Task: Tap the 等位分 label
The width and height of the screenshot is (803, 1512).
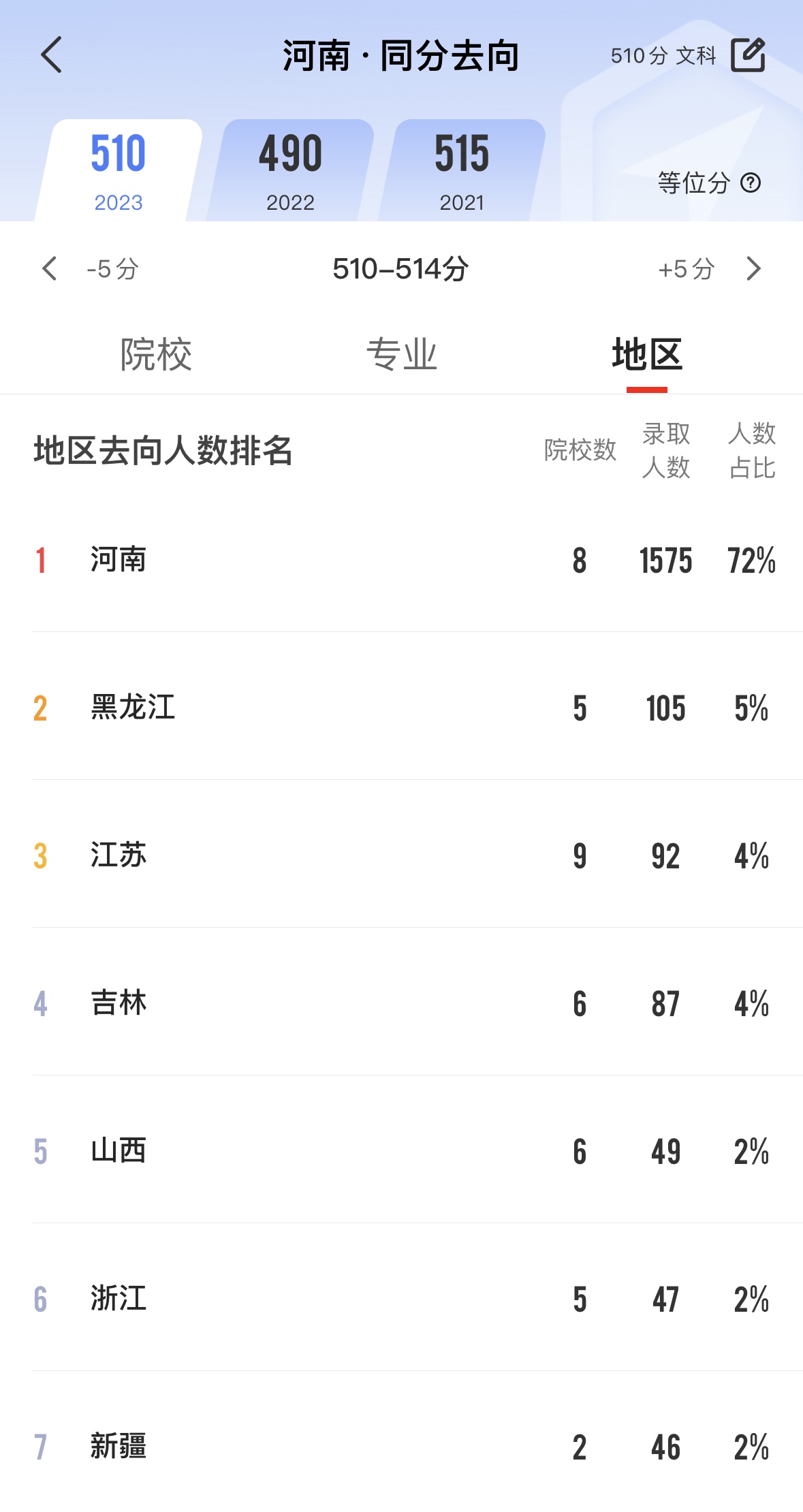Action: (x=693, y=183)
